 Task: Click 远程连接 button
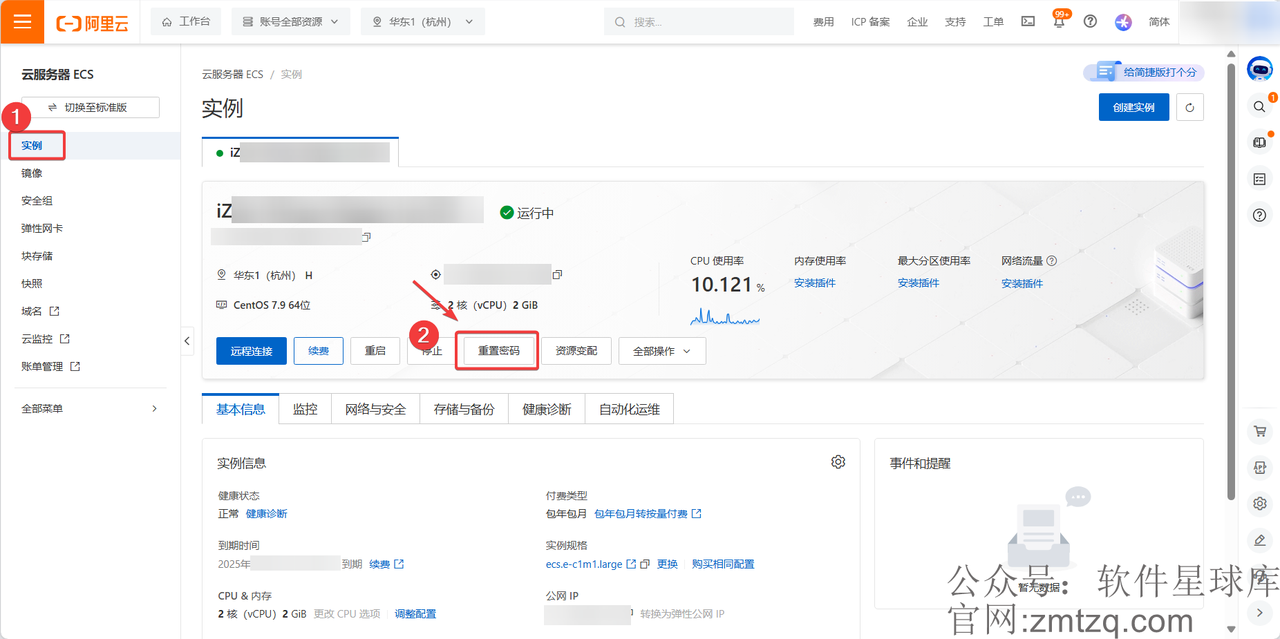[x=251, y=351]
